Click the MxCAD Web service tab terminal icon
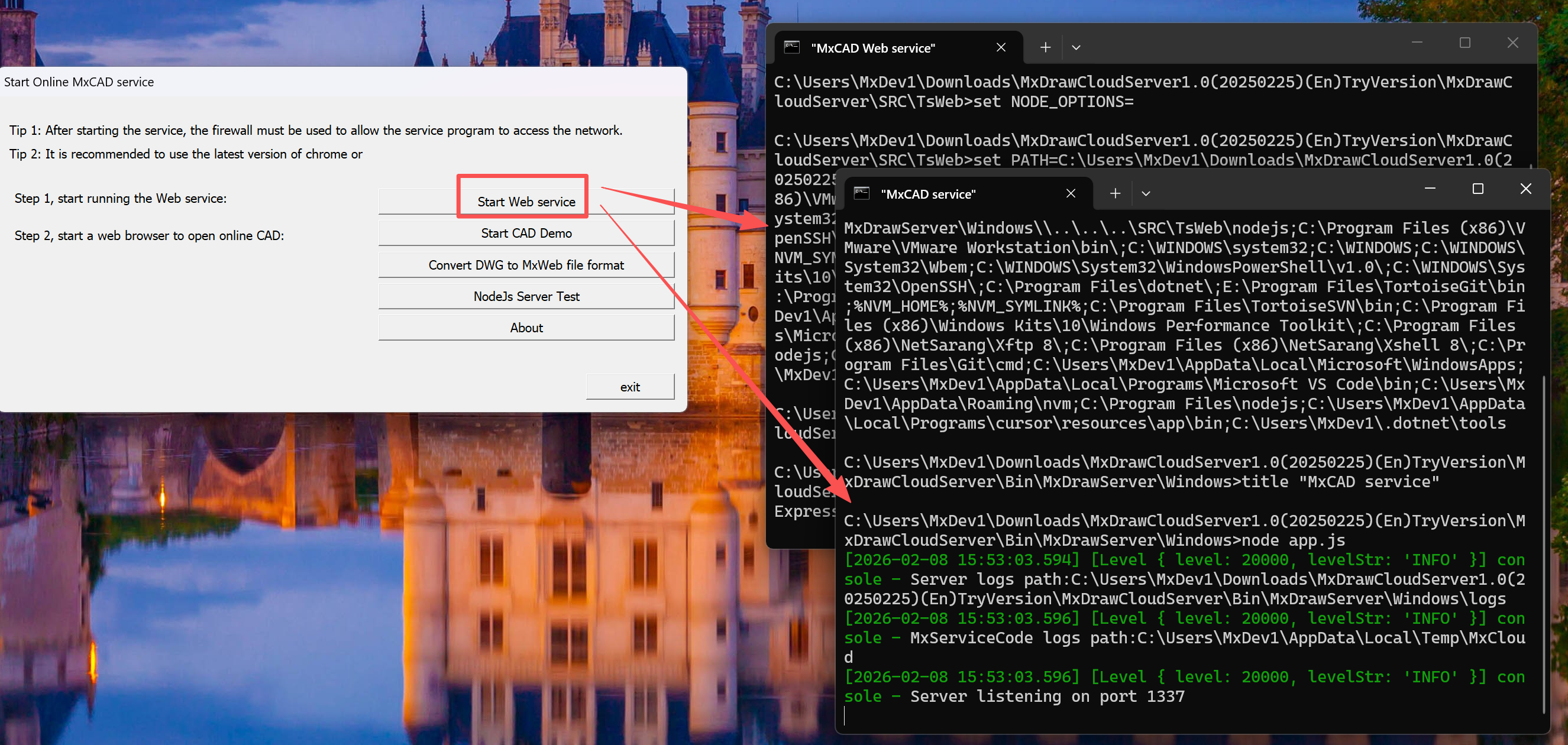The height and width of the screenshot is (745, 1568). coord(791,47)
